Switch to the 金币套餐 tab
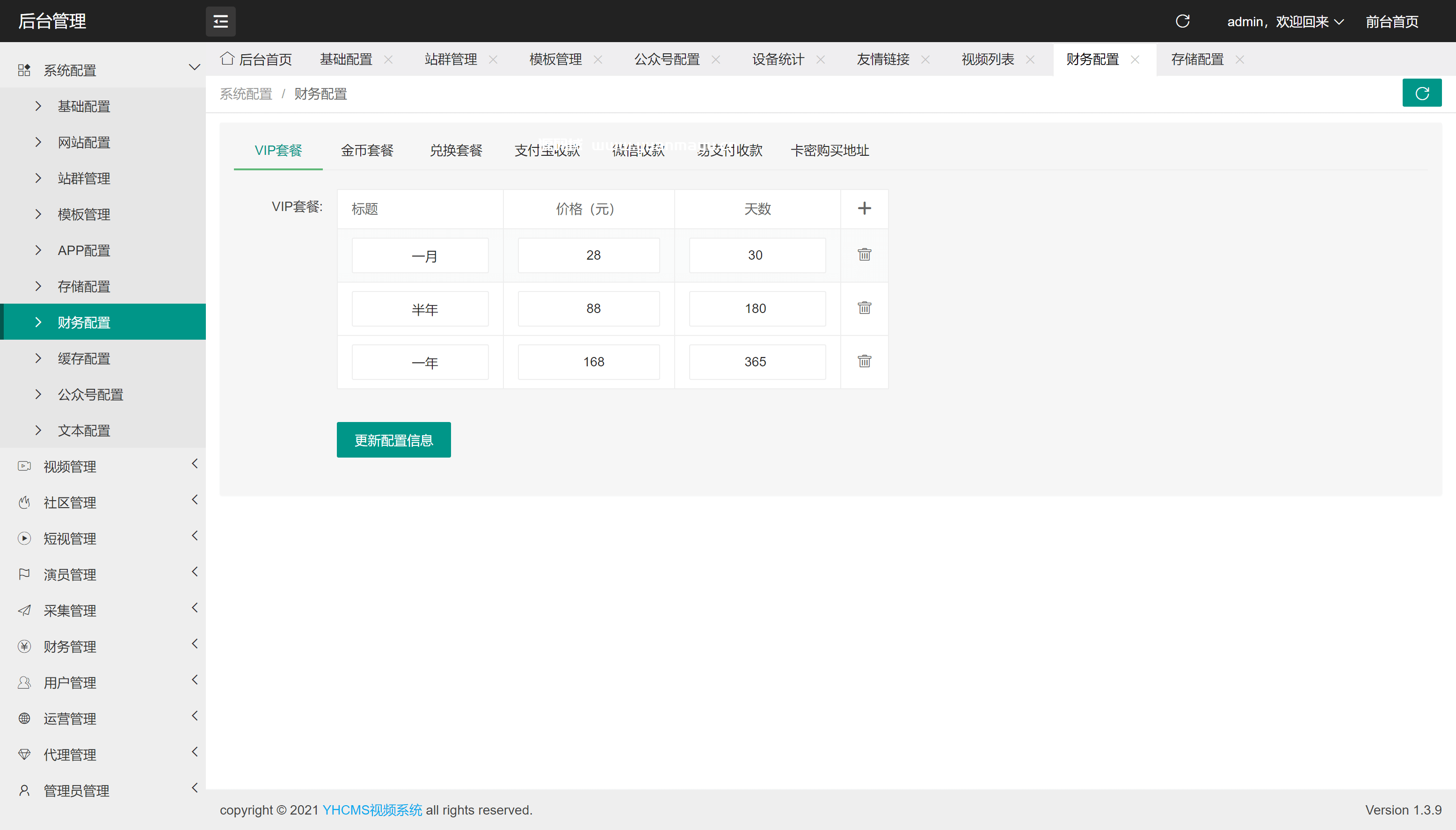This screenshot has width=1456, height=830. click(x=367, y=150)
